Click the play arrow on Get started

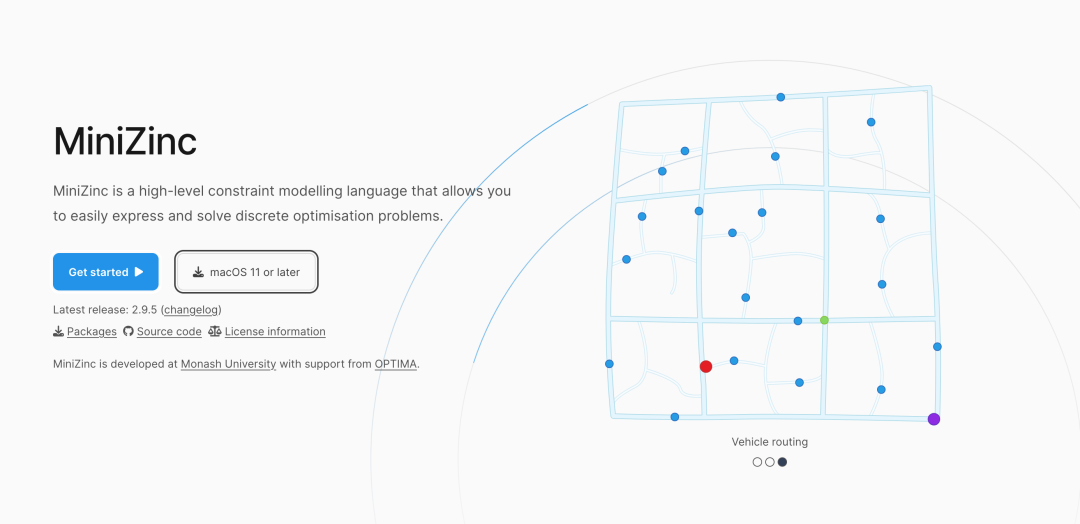coord(139,272)
